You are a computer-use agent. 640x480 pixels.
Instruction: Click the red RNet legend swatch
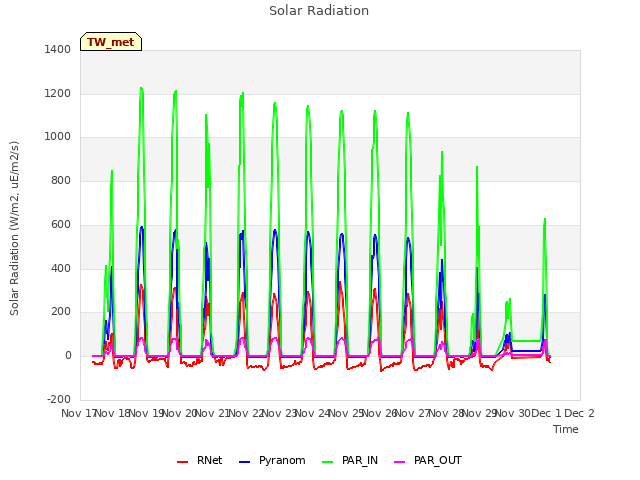coord(182,462)
